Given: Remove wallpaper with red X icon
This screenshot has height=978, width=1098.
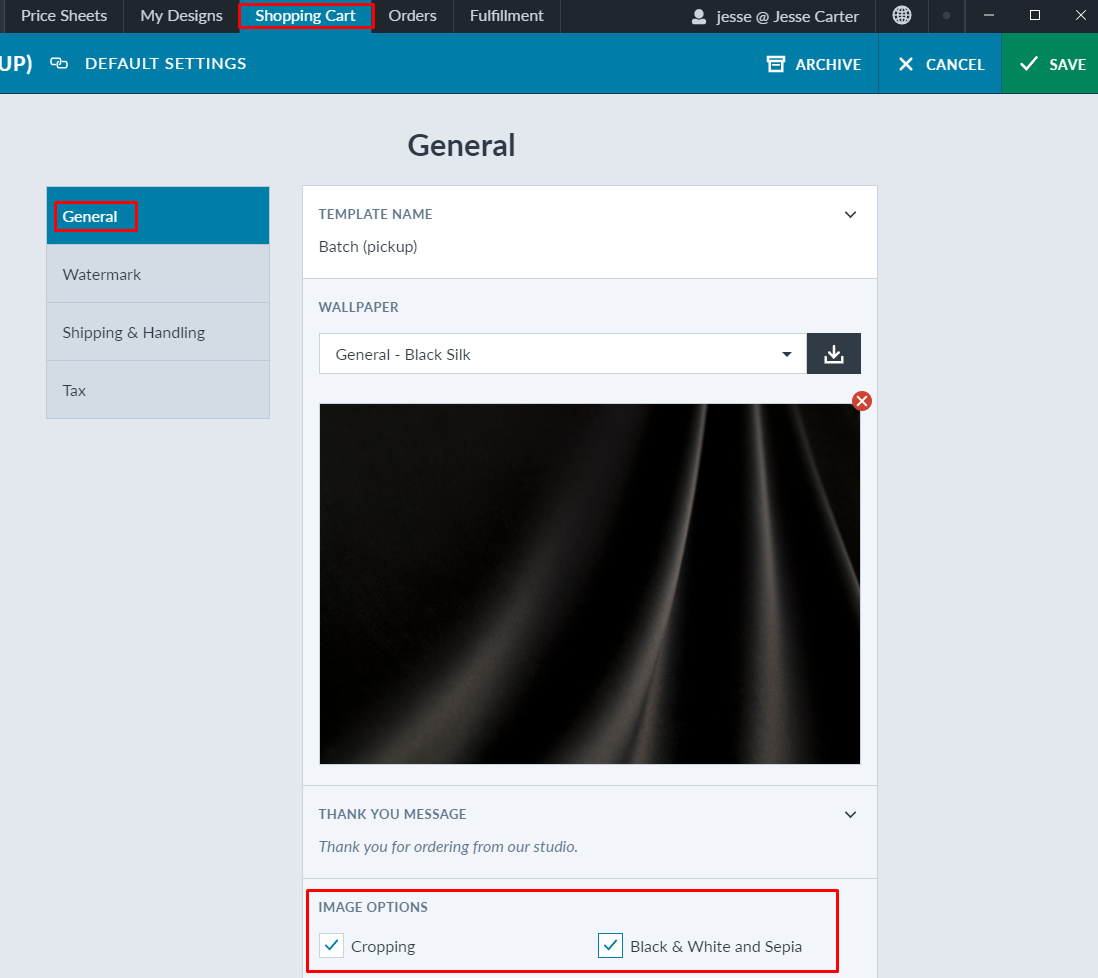Looking at the screenshot, I should click(x=861, y=401).
